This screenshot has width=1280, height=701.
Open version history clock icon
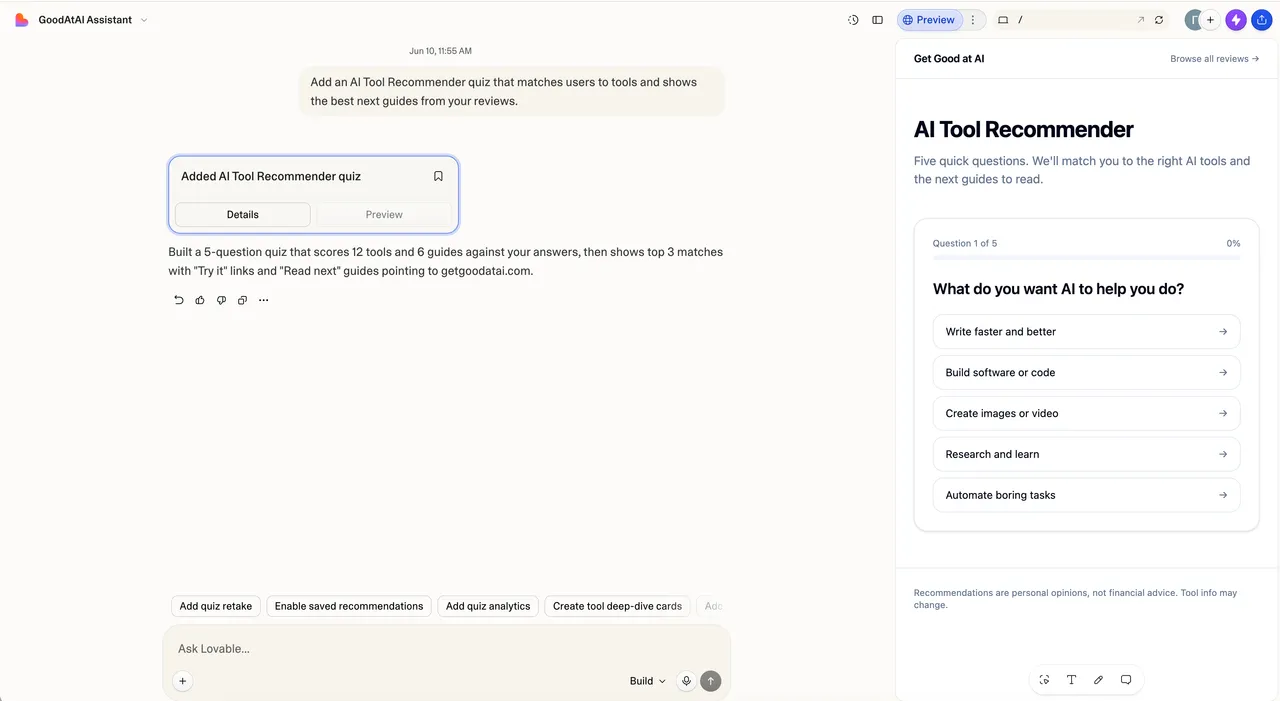(x=853, y=20)
